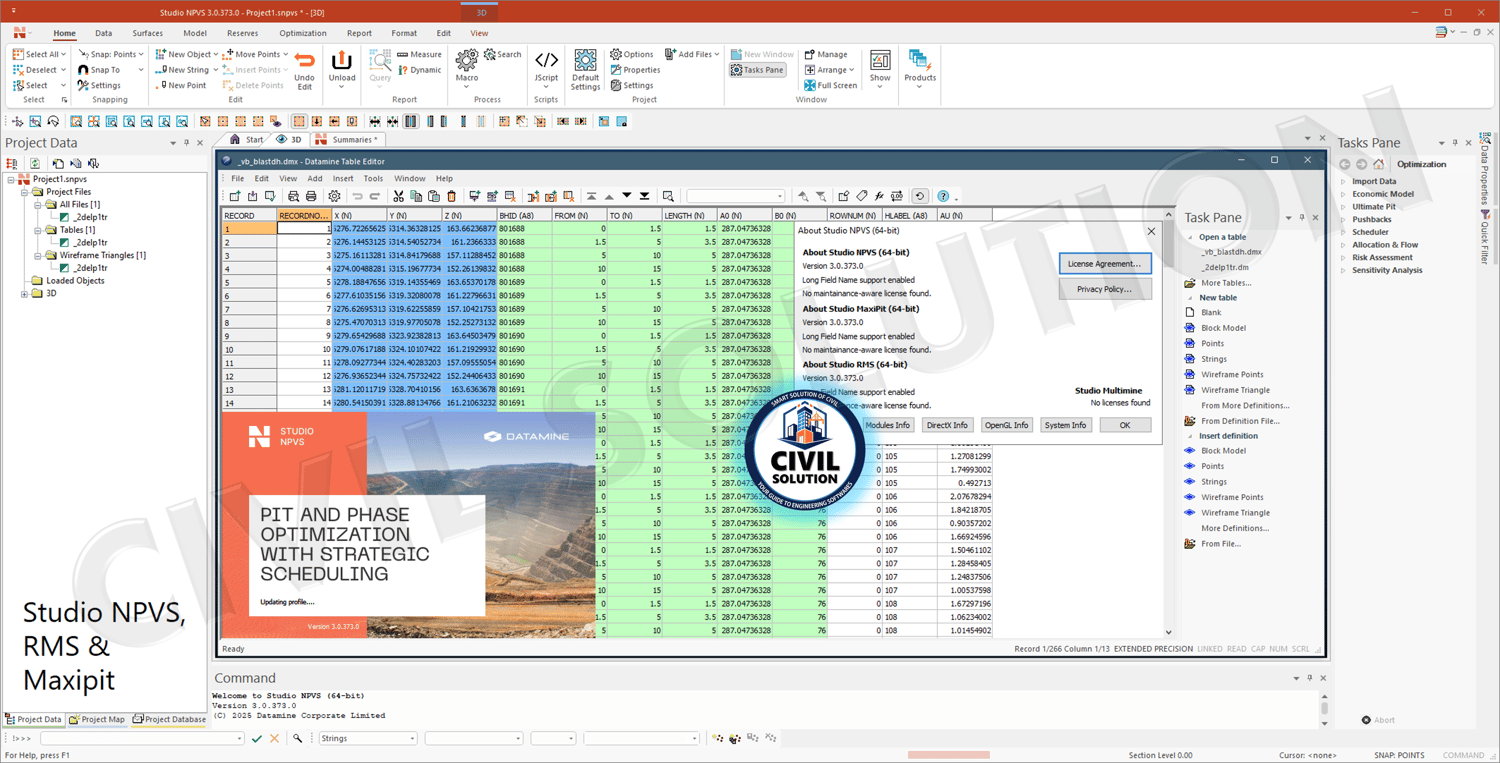Click the Privacy Policy button
This screenshot has height=763, width=1500.
click(1105, 289)
